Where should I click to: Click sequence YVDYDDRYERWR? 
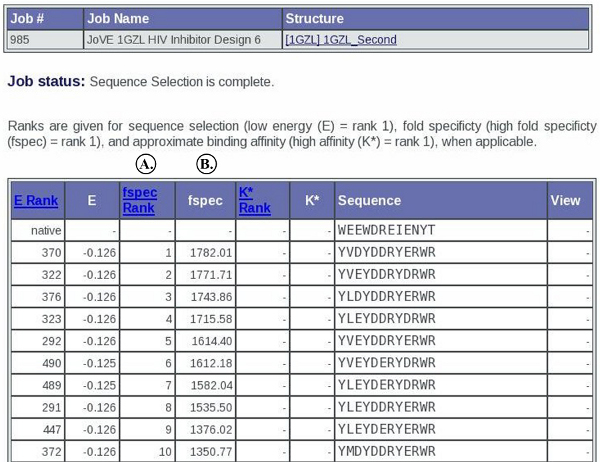tap(386, 253)
